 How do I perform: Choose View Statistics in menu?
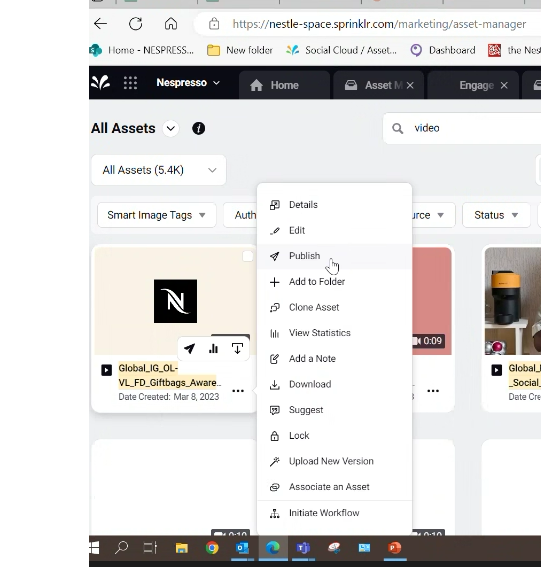coord(335,333)
